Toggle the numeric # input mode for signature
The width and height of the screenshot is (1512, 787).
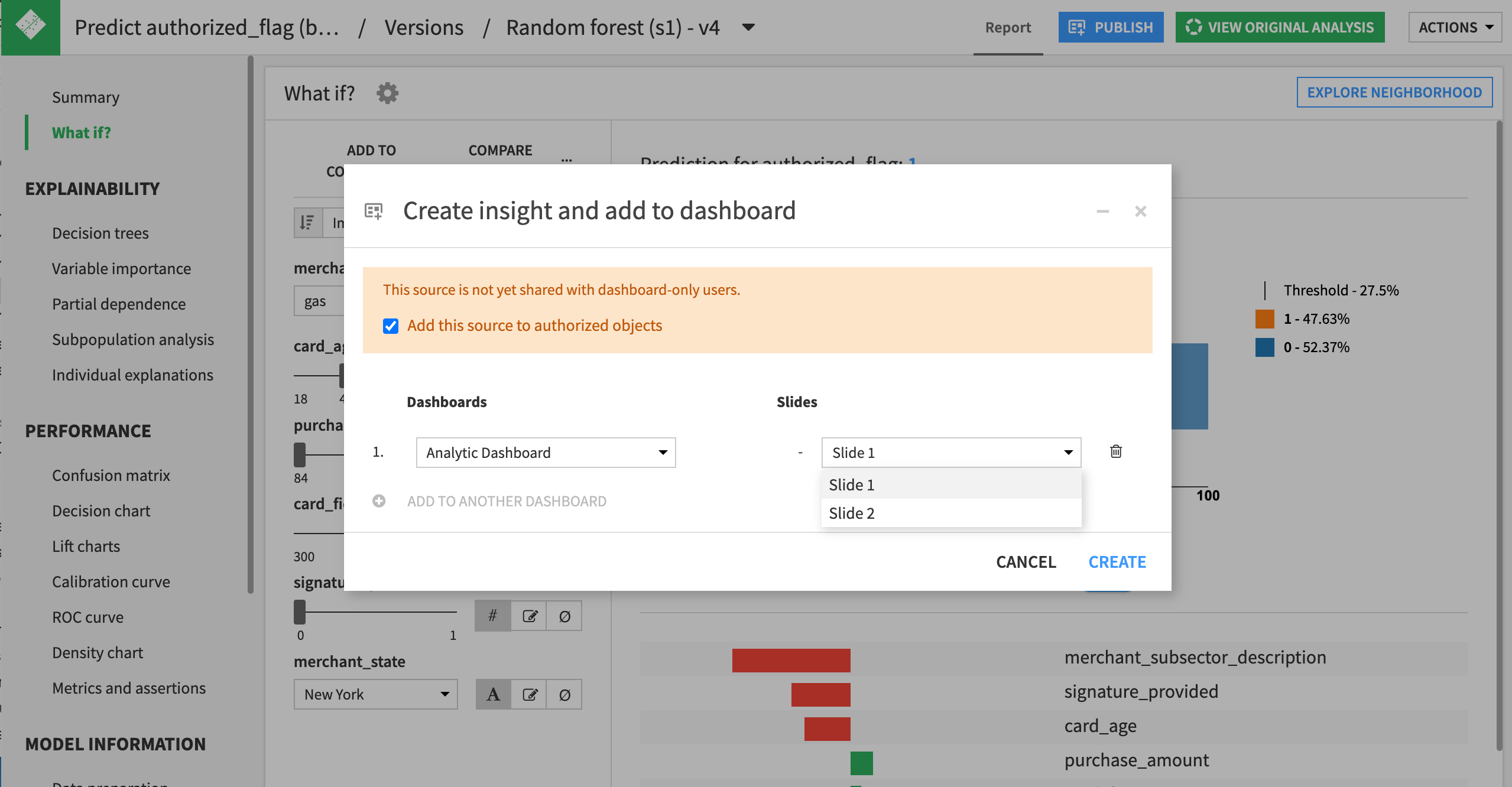(x=492, y=615)
